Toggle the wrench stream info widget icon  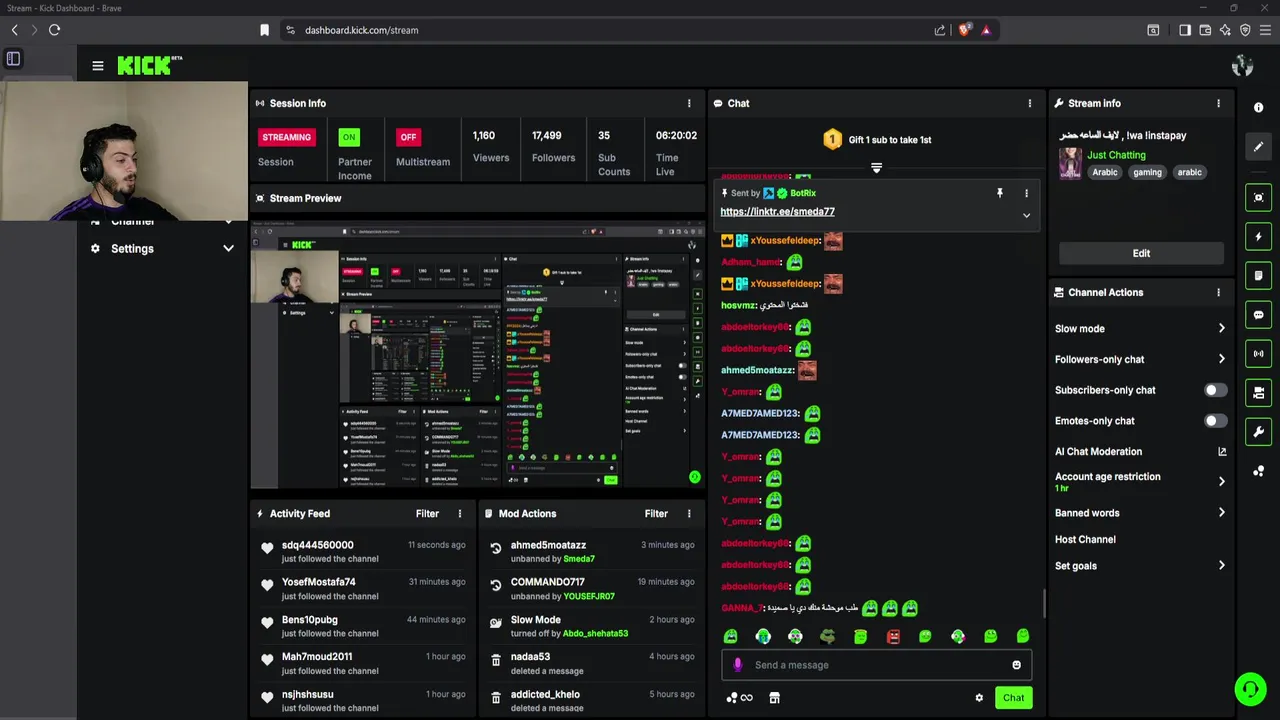[x=1259, y=432]
